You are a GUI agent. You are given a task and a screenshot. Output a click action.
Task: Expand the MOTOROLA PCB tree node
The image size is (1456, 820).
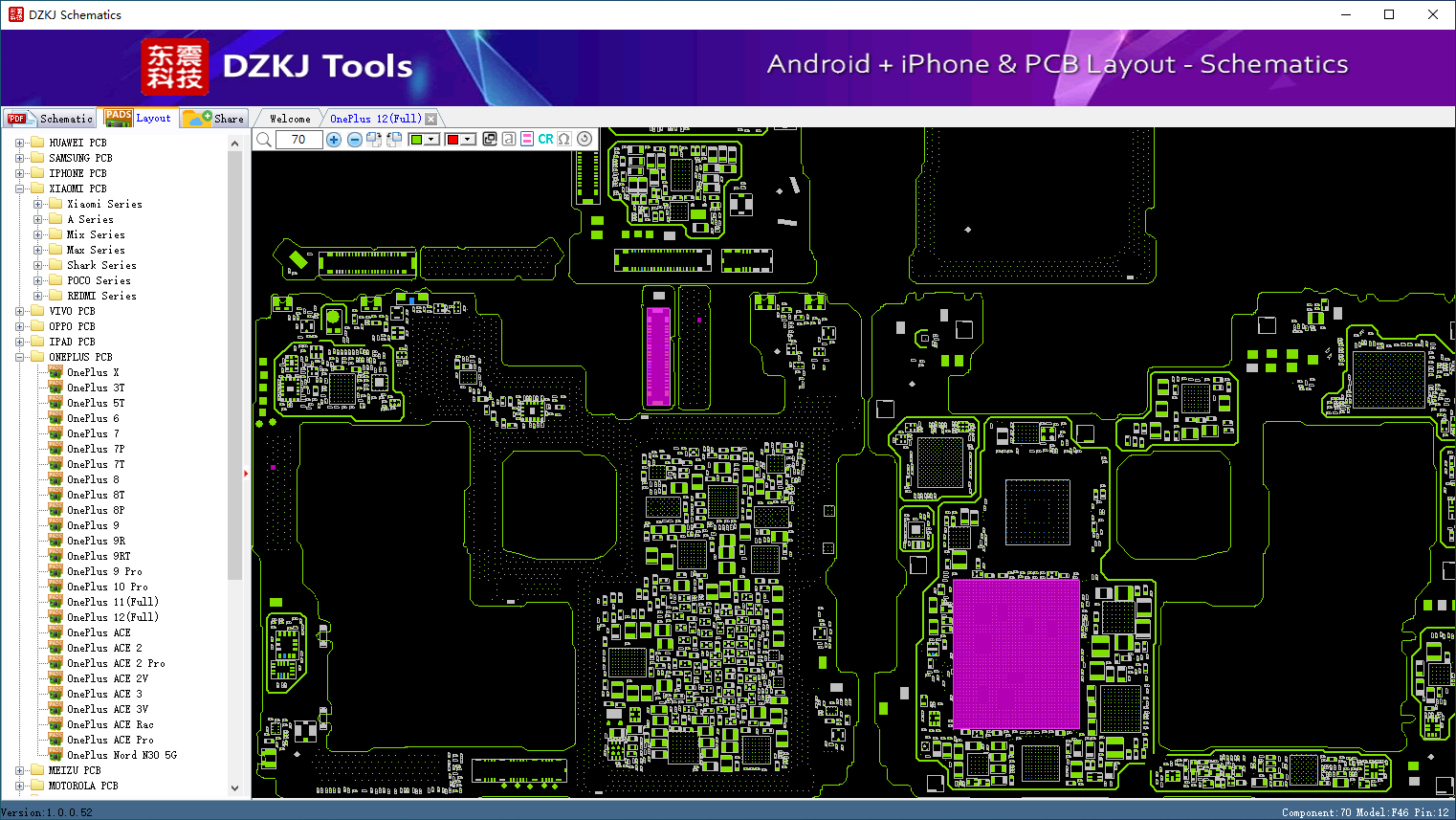[19, 786]
